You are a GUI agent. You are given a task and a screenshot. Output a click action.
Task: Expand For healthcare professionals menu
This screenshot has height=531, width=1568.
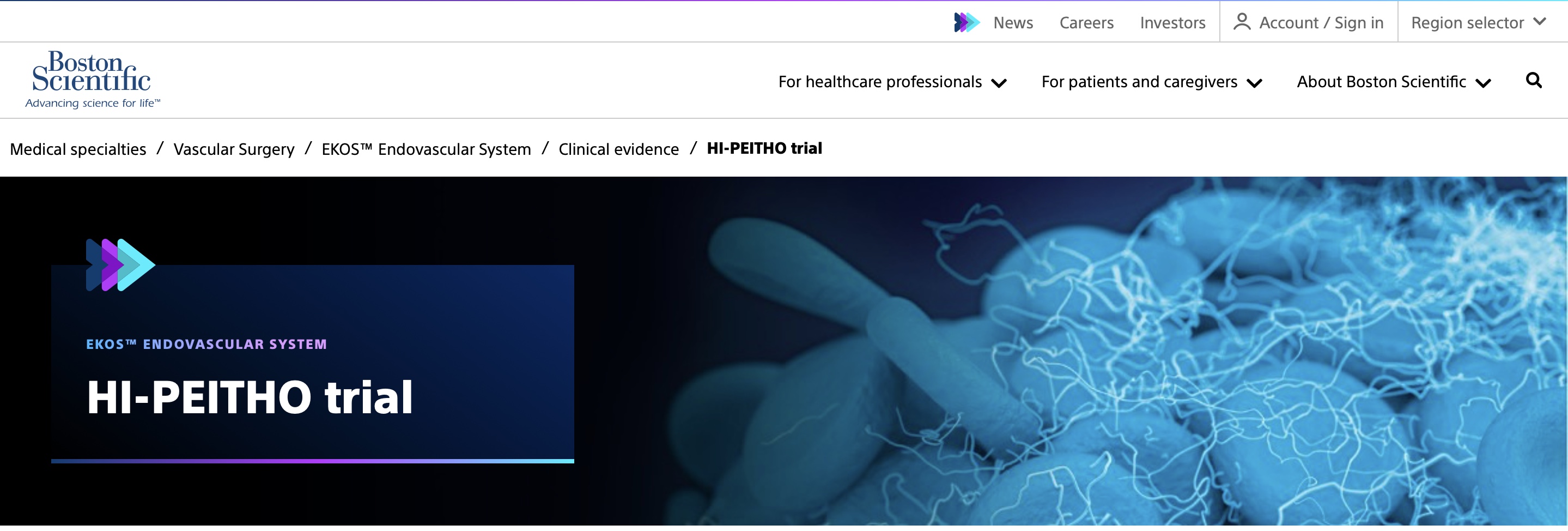pyautogui.click(x=892, y=82)
